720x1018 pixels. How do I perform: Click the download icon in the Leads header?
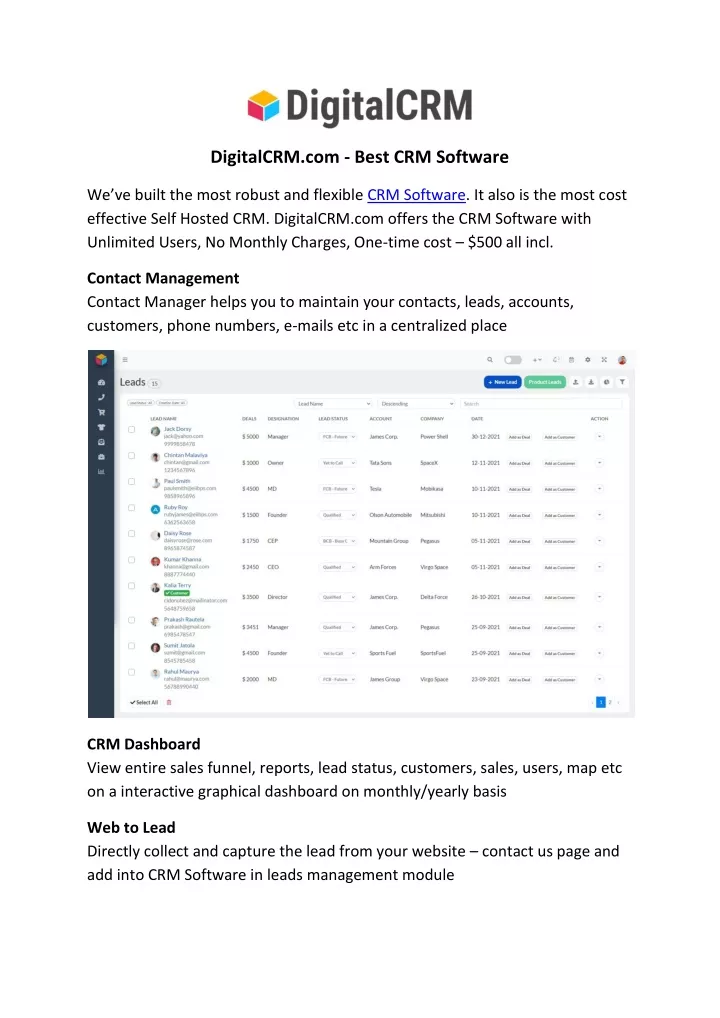pos(591,382)
